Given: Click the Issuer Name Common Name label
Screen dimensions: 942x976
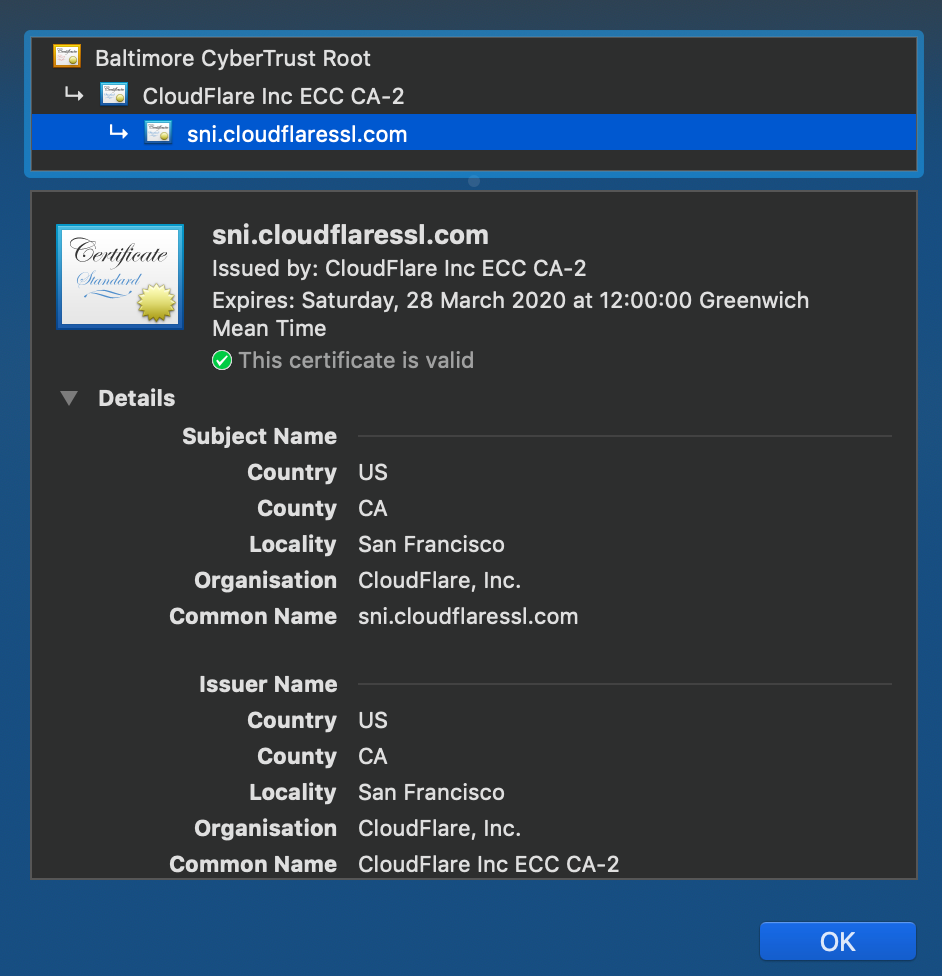Looking at the screenshot, I should tap(253, 865).
